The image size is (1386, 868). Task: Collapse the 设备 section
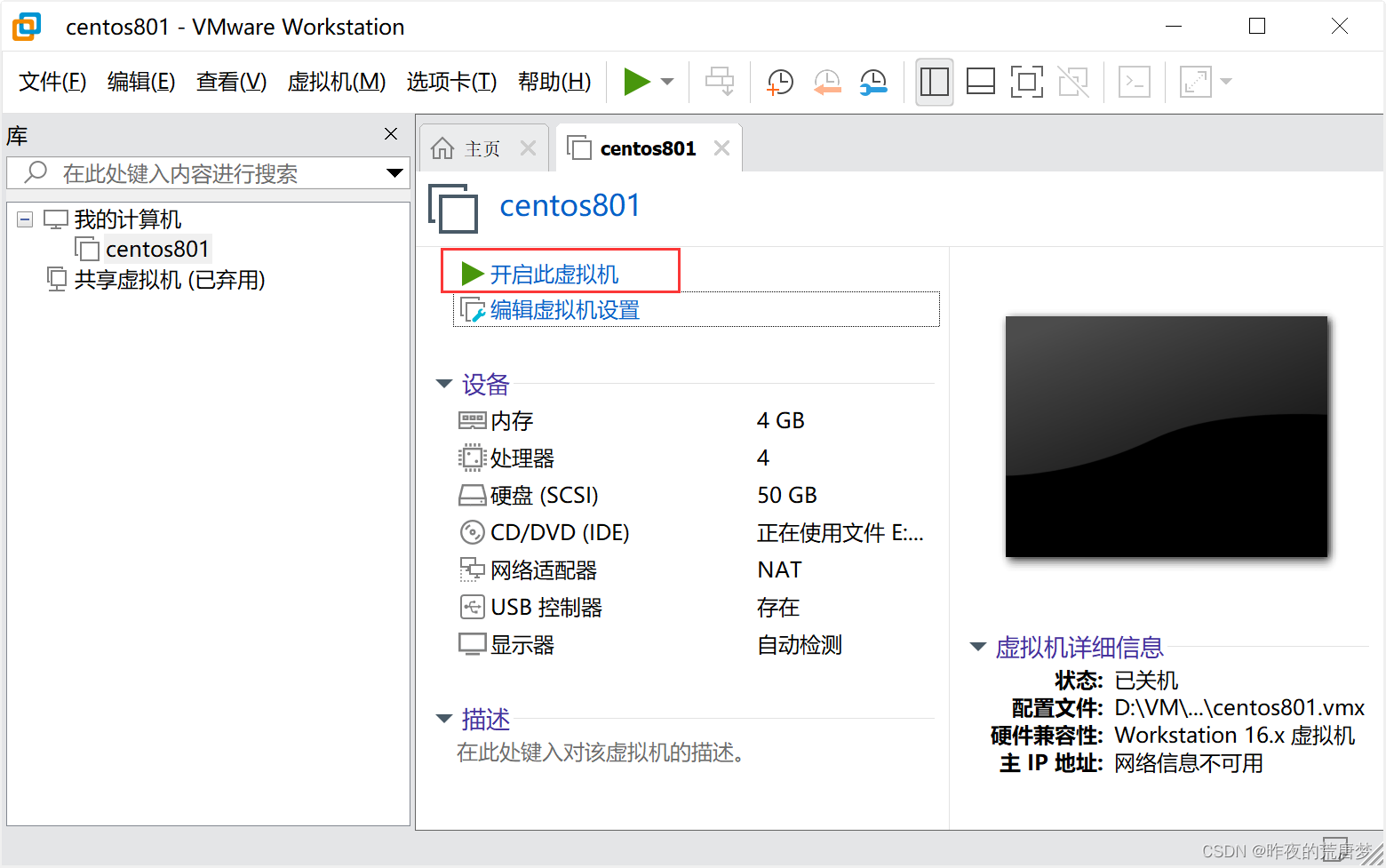[x=444, y=384]
